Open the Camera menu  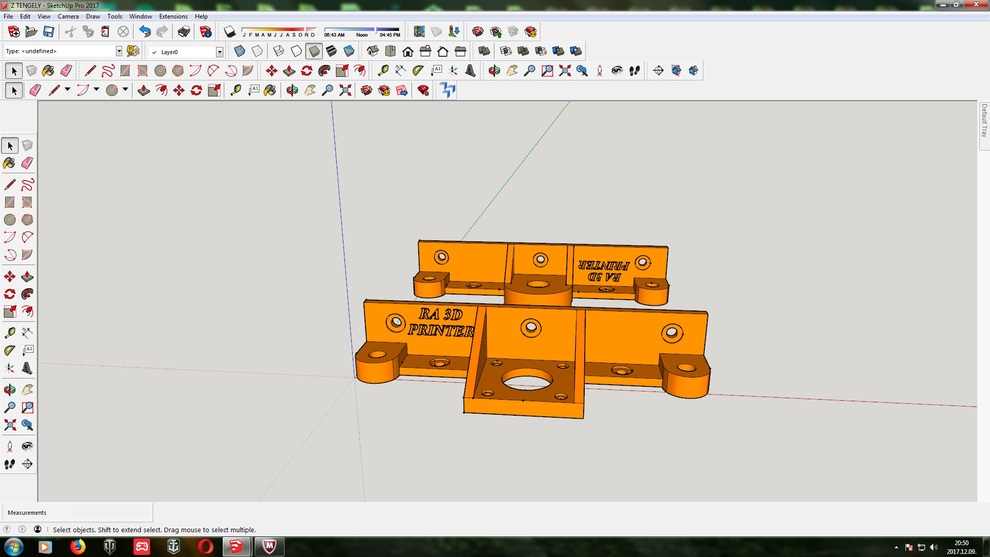[x=68, y=17]
